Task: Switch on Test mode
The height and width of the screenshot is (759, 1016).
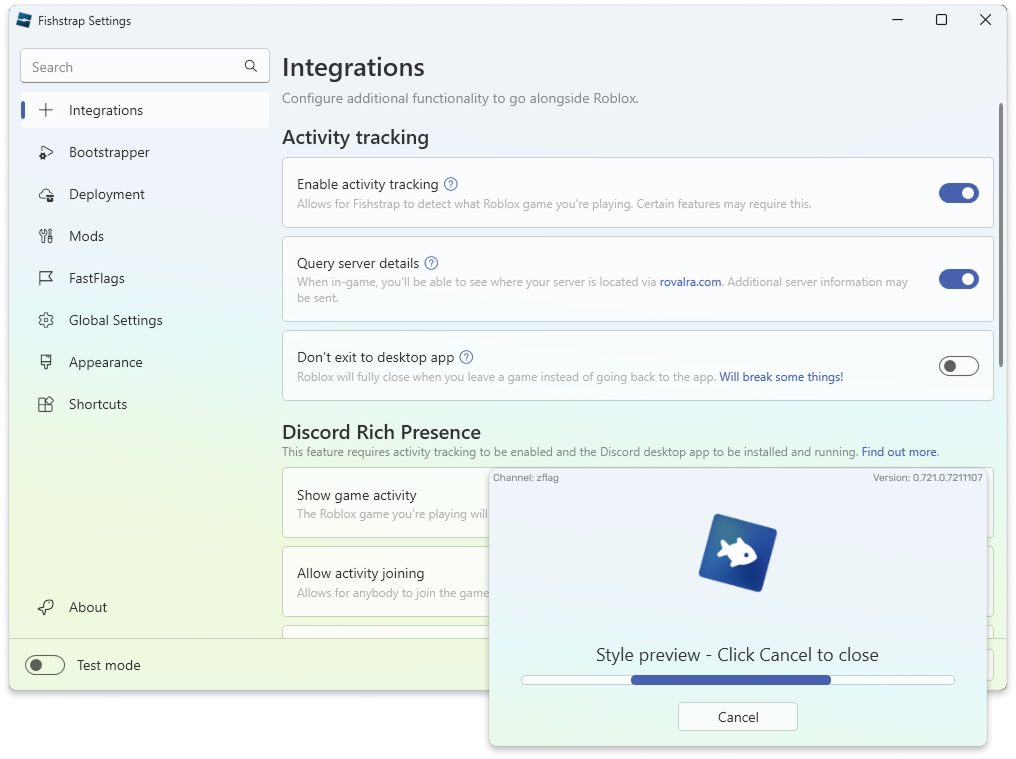Action: (x=45, y=665)
